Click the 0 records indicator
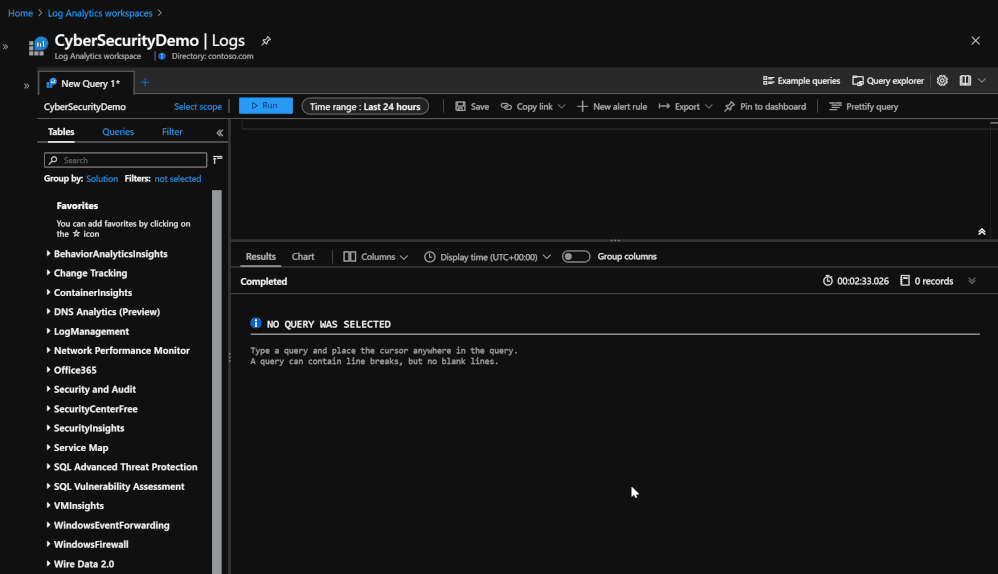 coord(927,281)
